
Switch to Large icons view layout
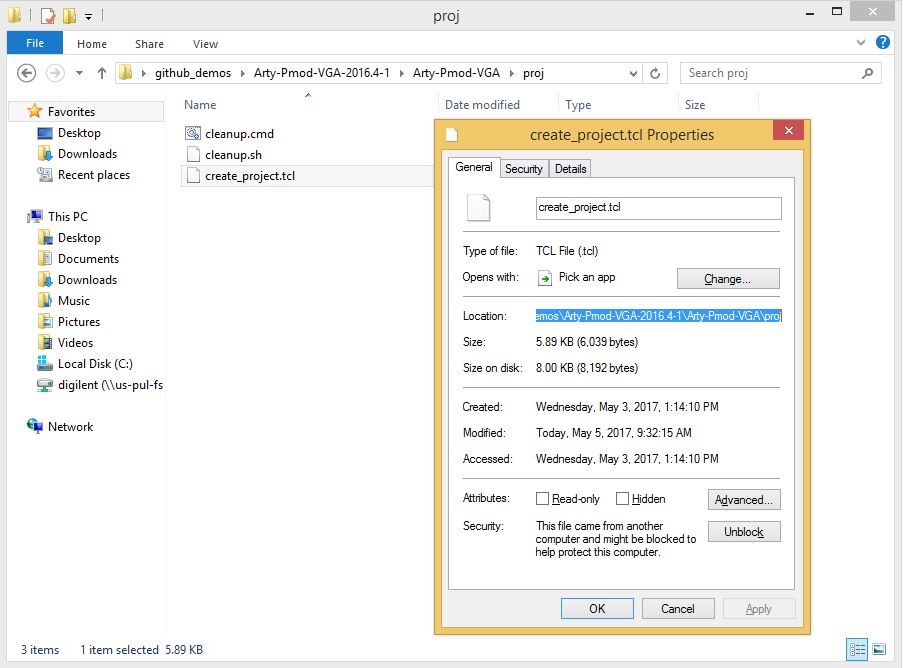pyautogui.click(x=879, y=650)
